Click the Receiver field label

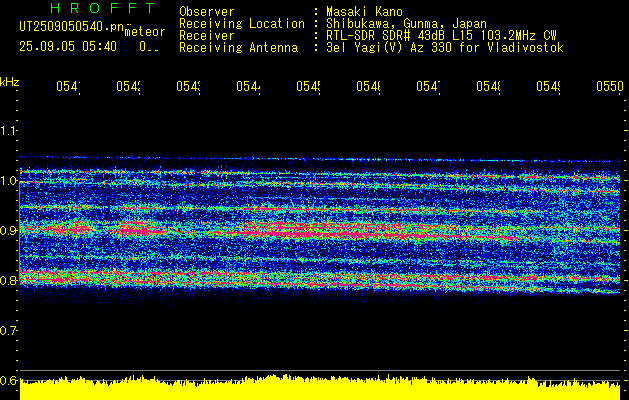point(207,36)
